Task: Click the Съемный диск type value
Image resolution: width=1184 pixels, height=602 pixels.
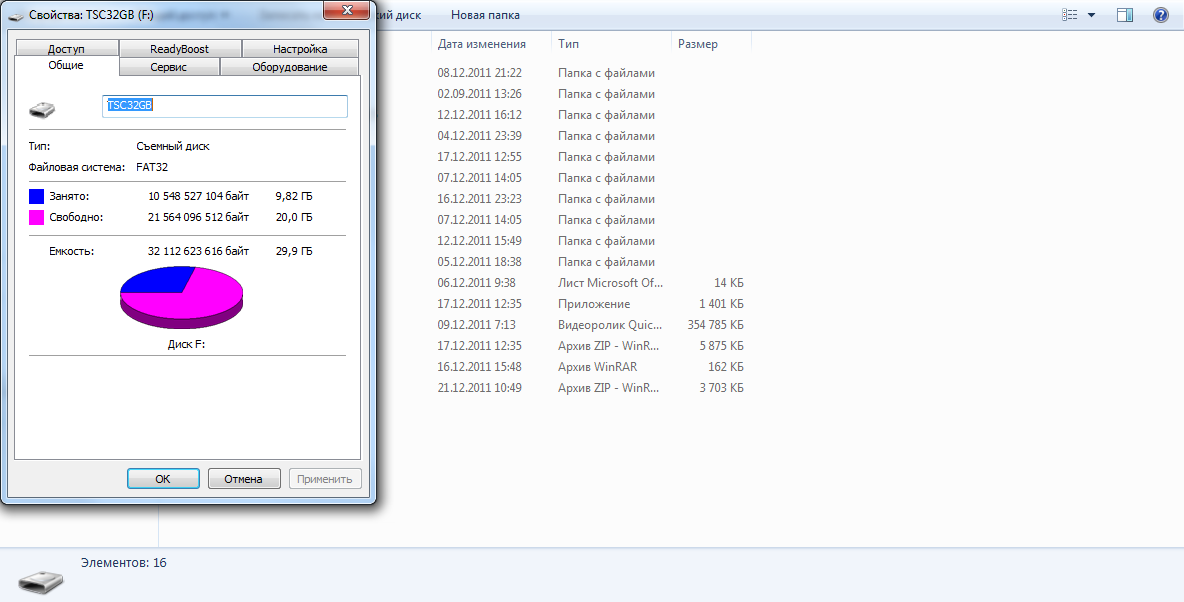Action: click(173, 146)
